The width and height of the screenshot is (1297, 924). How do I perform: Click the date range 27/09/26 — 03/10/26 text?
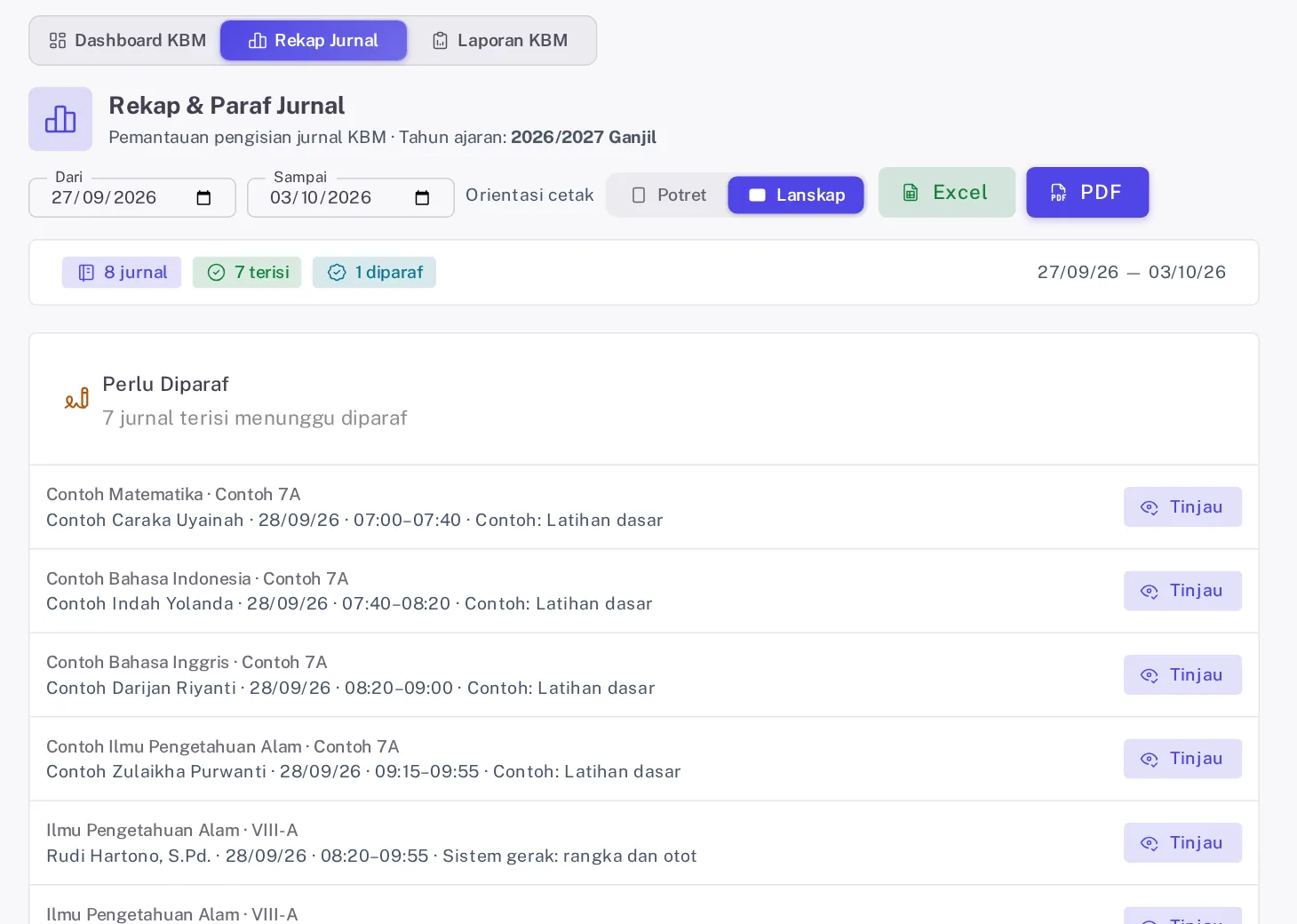1132,273
